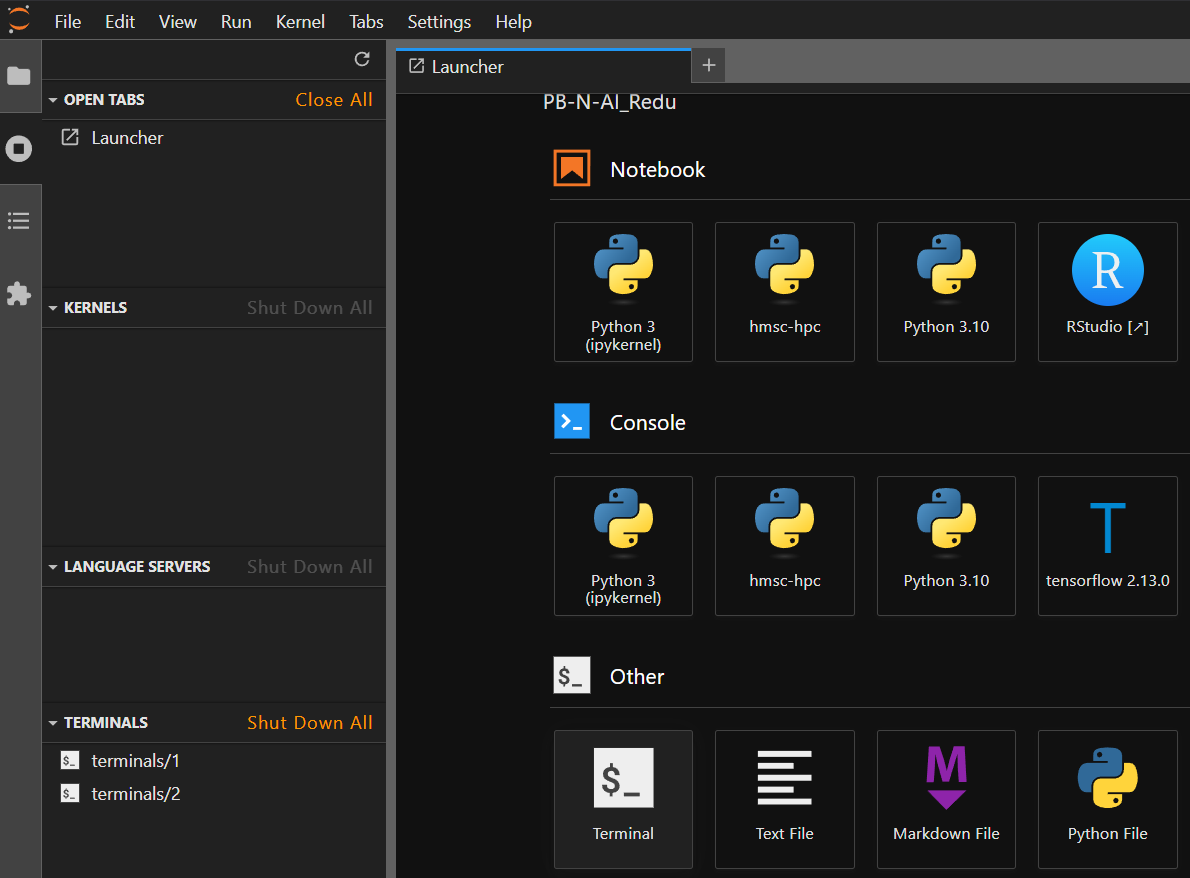Launch RStudio from the Notebook section
1190x878 pixels.
click(x=1107, y=292)
